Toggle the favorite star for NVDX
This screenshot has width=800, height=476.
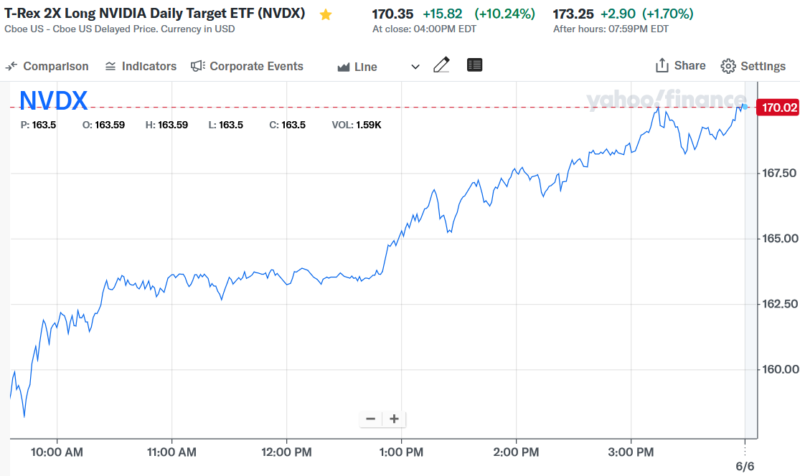(x=326, y=15)
